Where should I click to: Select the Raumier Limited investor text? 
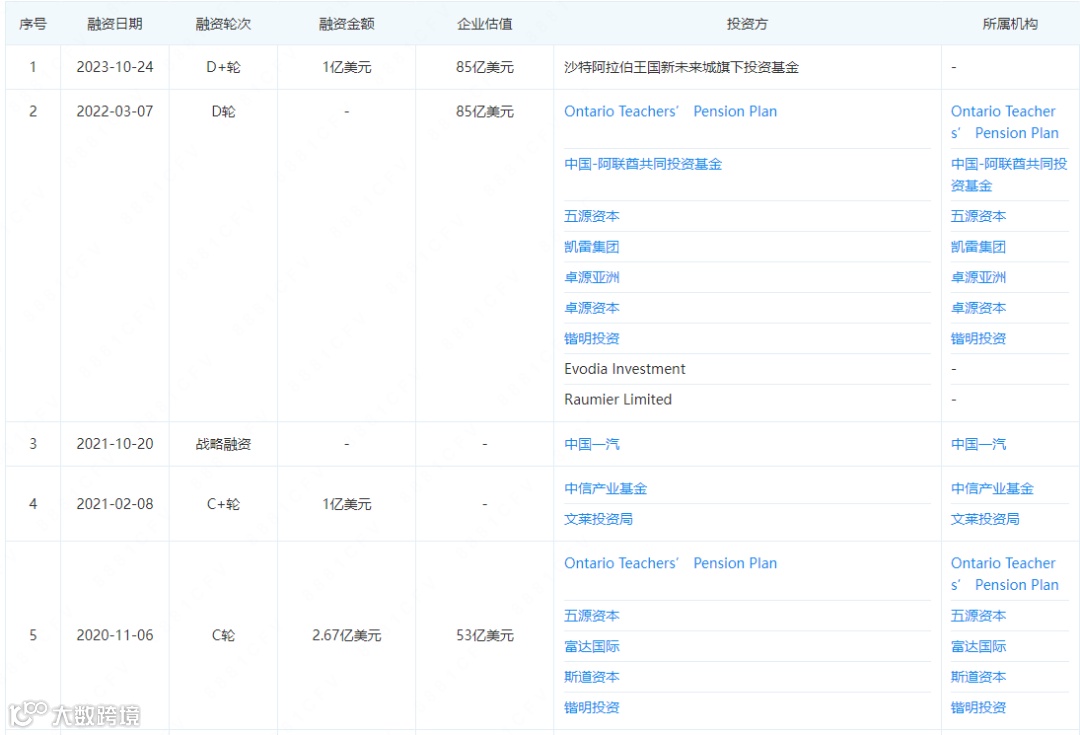tap(618, 399)
